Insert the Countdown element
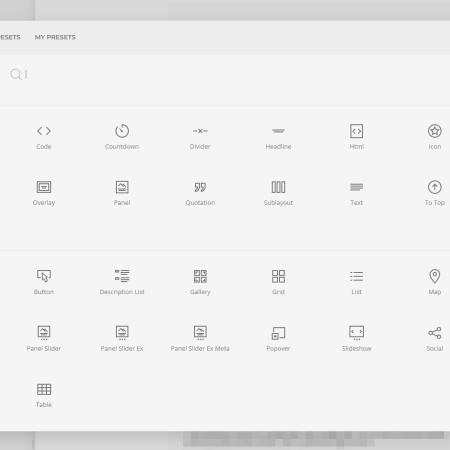The height and width of the screenshot is (450, 450). pyautogui.click(x=122, y=137)
